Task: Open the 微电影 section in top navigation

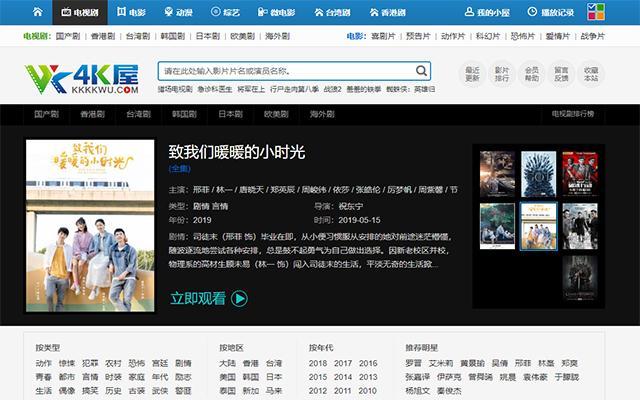Action: [276, 12]
